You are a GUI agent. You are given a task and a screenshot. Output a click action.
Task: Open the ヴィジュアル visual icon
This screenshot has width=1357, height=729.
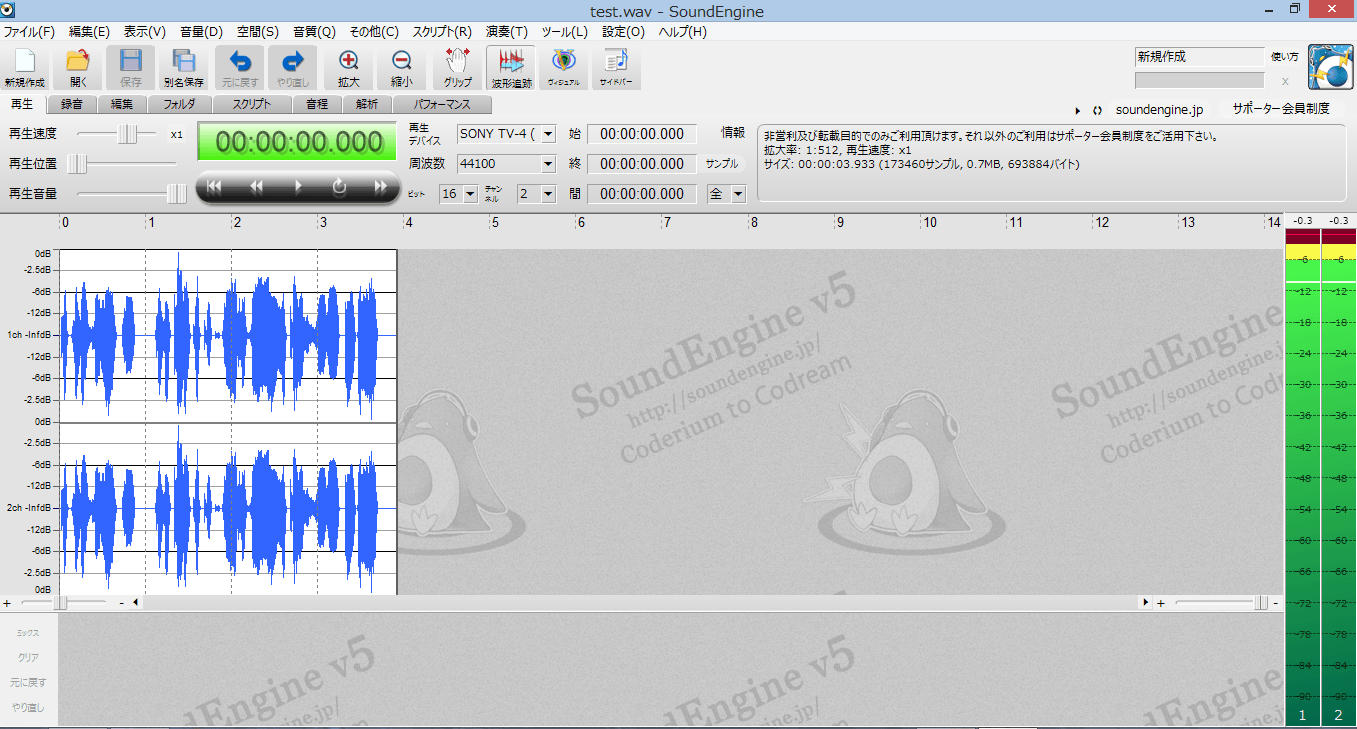563,66
